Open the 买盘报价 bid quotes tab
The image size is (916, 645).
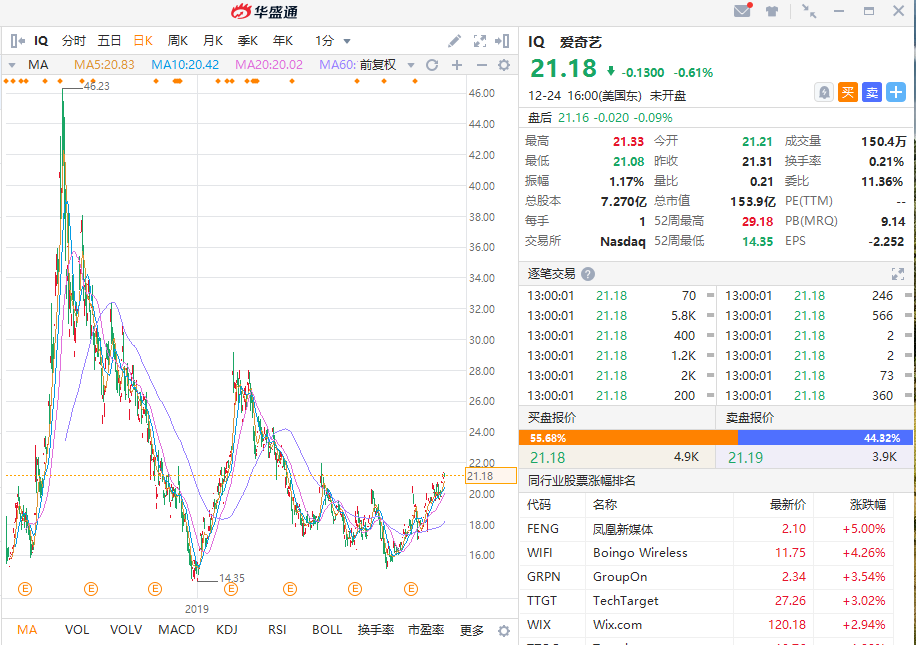(x=617, y=418)
